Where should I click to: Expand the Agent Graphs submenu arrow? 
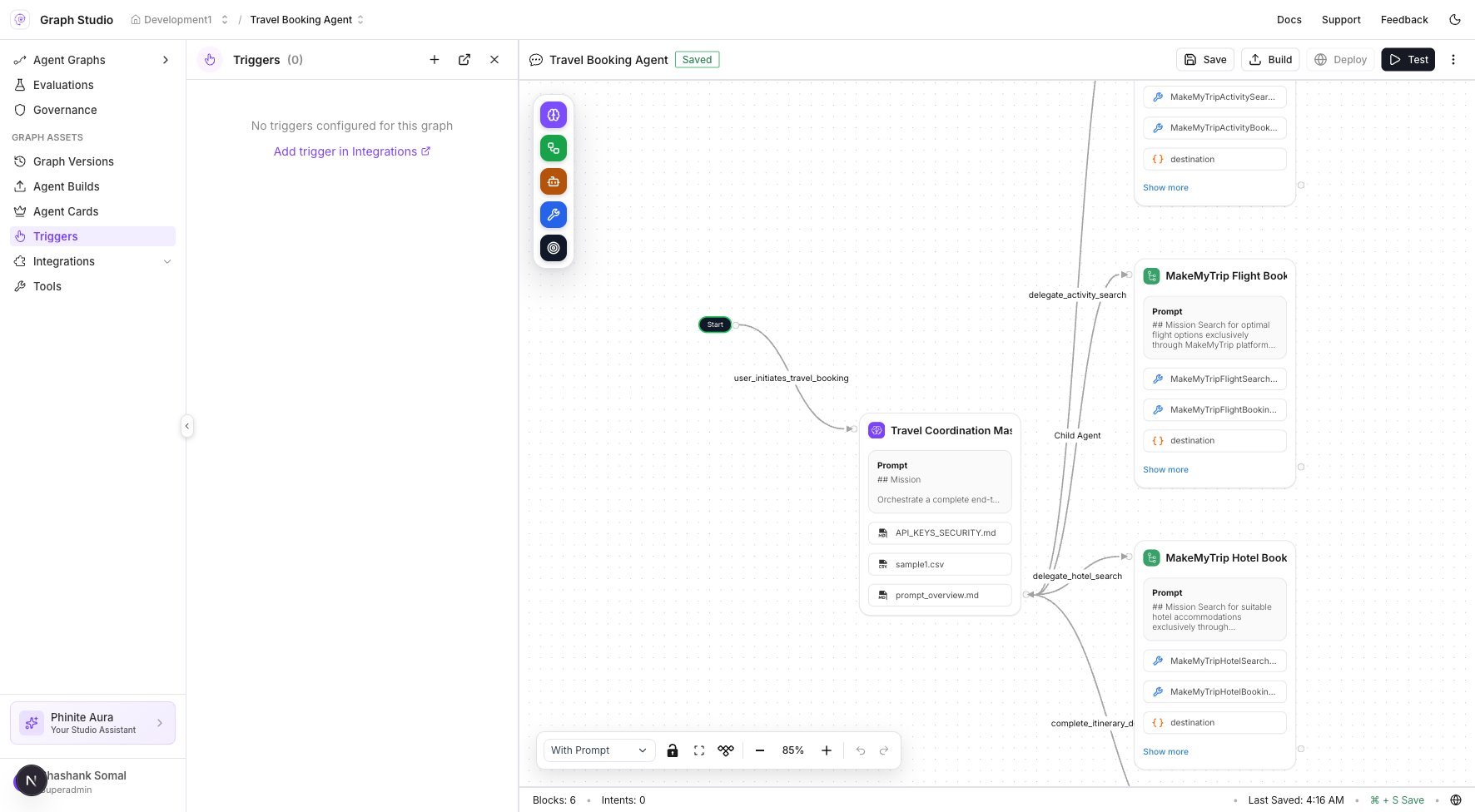pos(166,60)
